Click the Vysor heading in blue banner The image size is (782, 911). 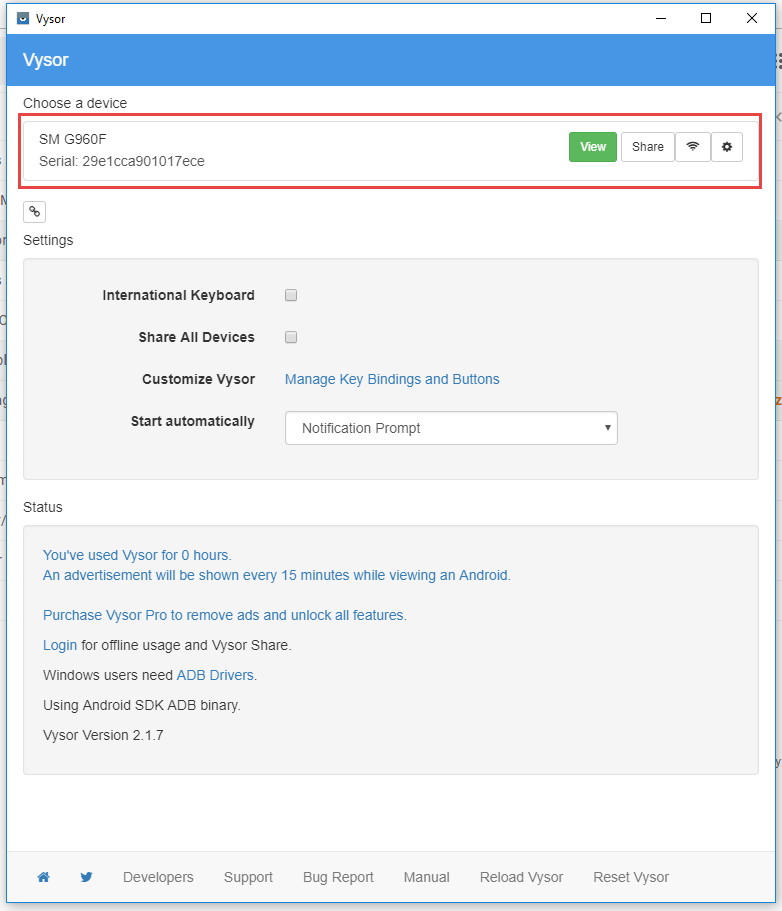45,60
